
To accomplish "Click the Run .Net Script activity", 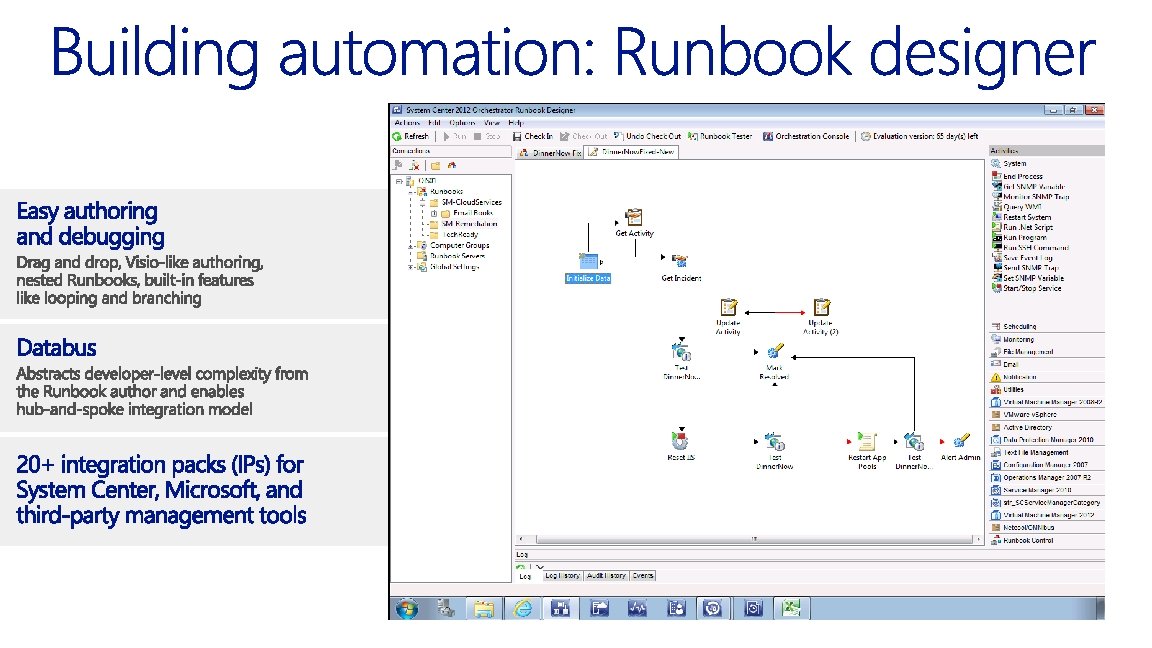I will (x=1023, y=228).
